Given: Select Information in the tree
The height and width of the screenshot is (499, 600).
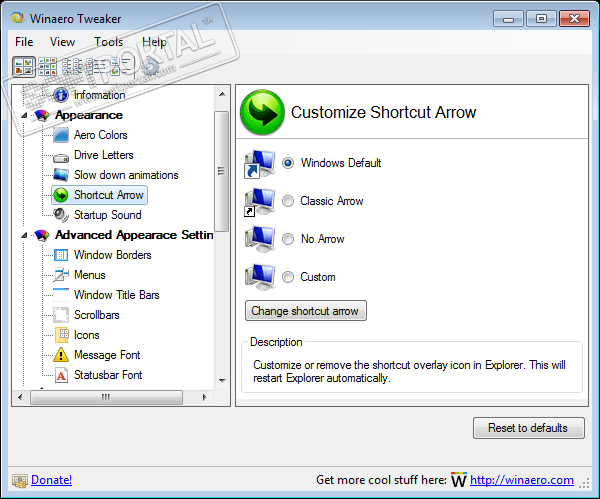Looking at the screenshot, I should 99,95.
